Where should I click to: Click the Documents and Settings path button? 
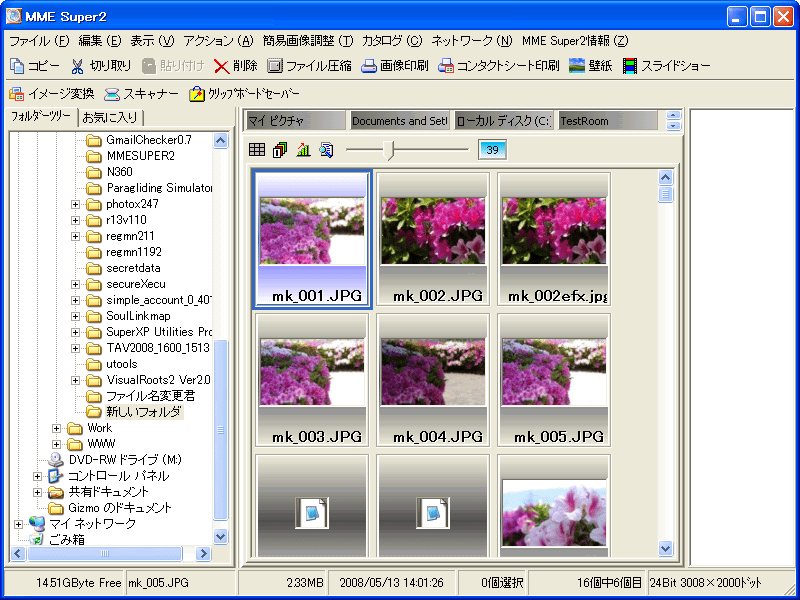tap(399, 121)
